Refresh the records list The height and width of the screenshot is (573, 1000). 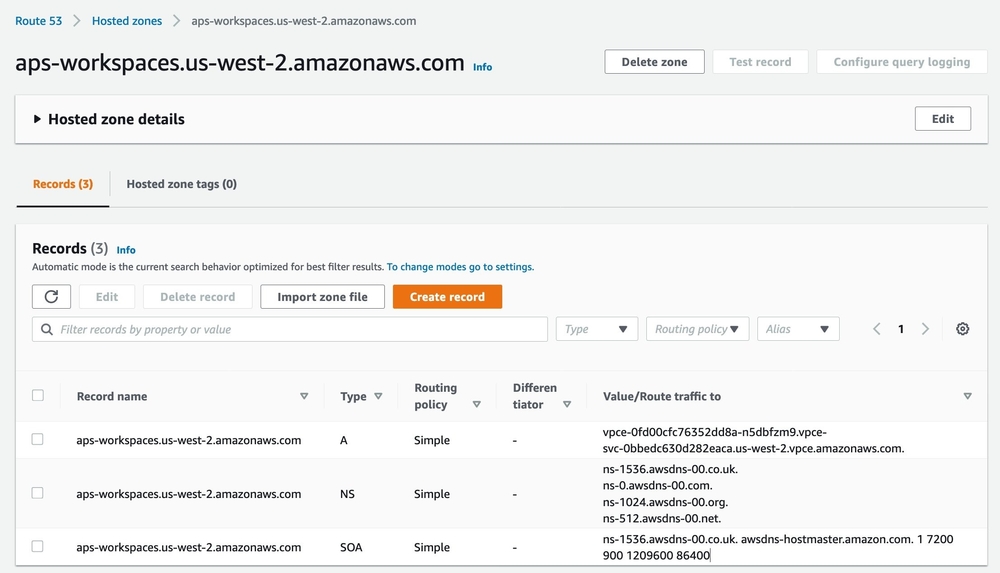pos(51,297)
